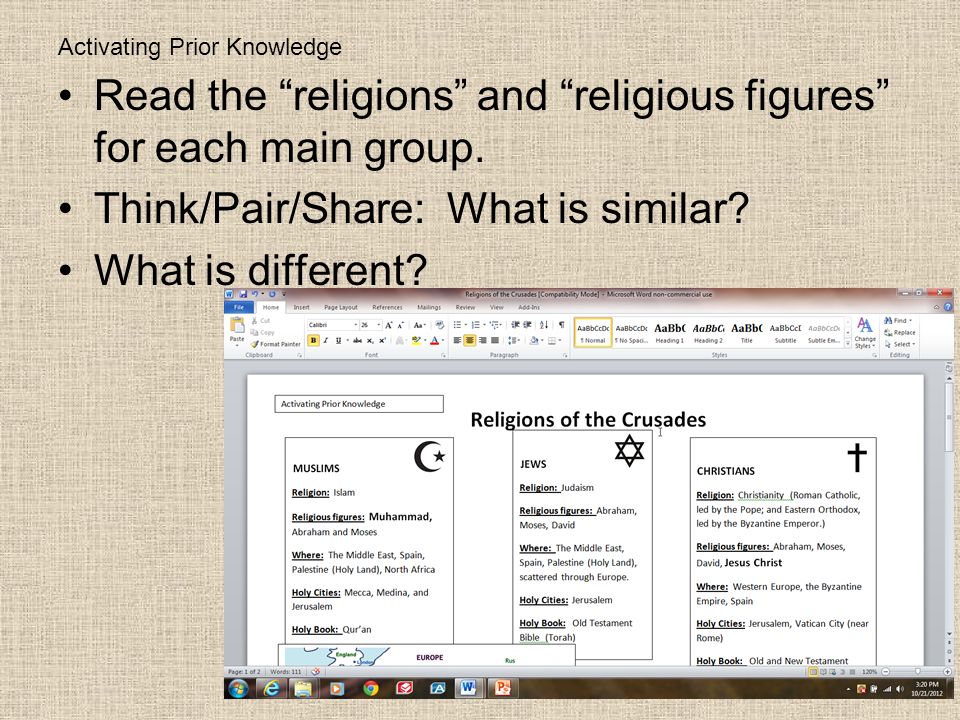Apply the Heading 2 style
This screenshot has width=960, height=720.
[708, 334]
